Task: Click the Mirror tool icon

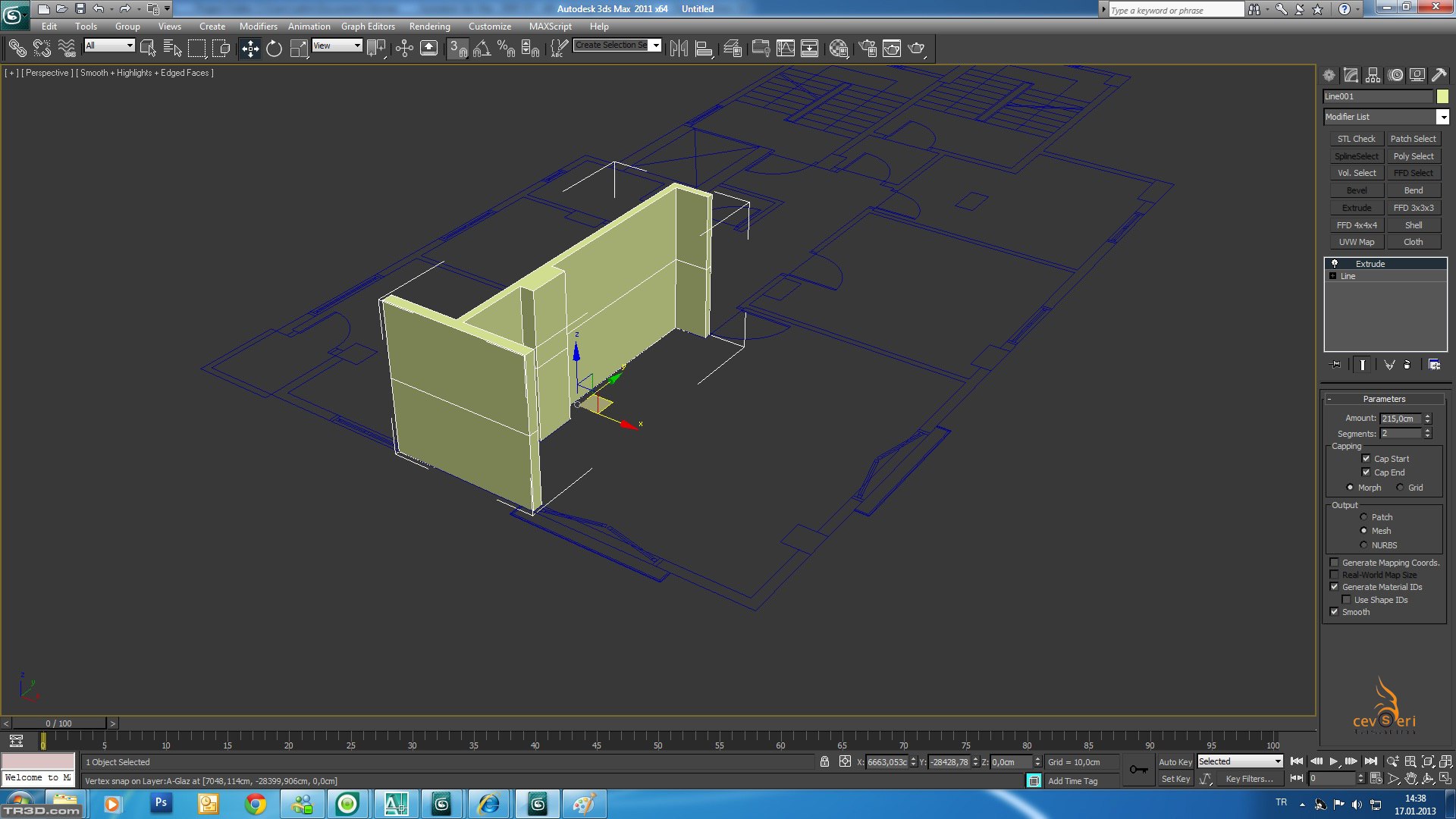Action: pos(679,49)
